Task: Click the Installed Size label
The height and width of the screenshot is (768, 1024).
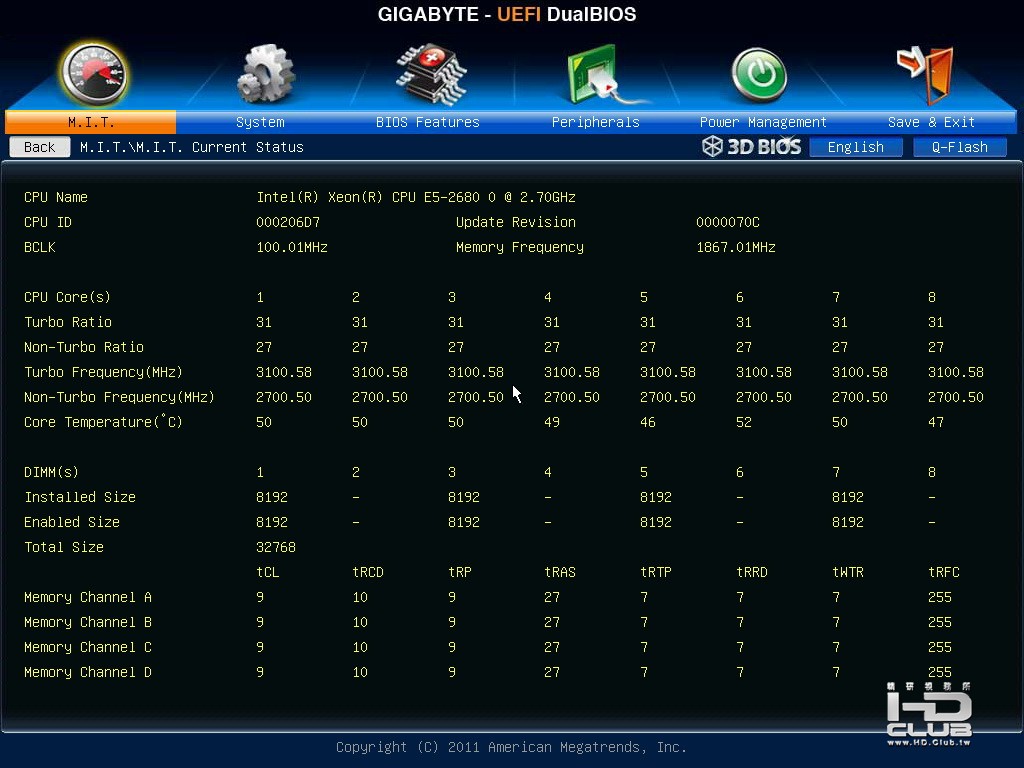Action: pyautogui.click(x=80, y=497)
